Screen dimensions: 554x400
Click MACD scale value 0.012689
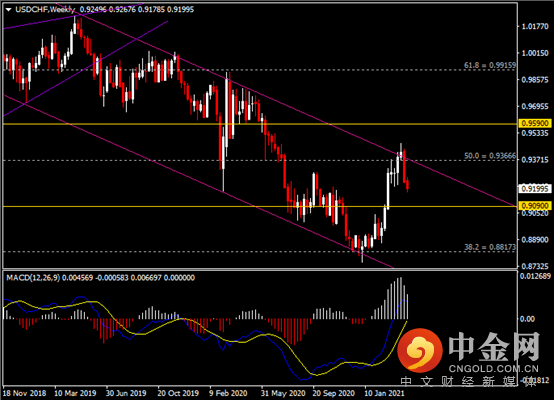coord(535,276)
